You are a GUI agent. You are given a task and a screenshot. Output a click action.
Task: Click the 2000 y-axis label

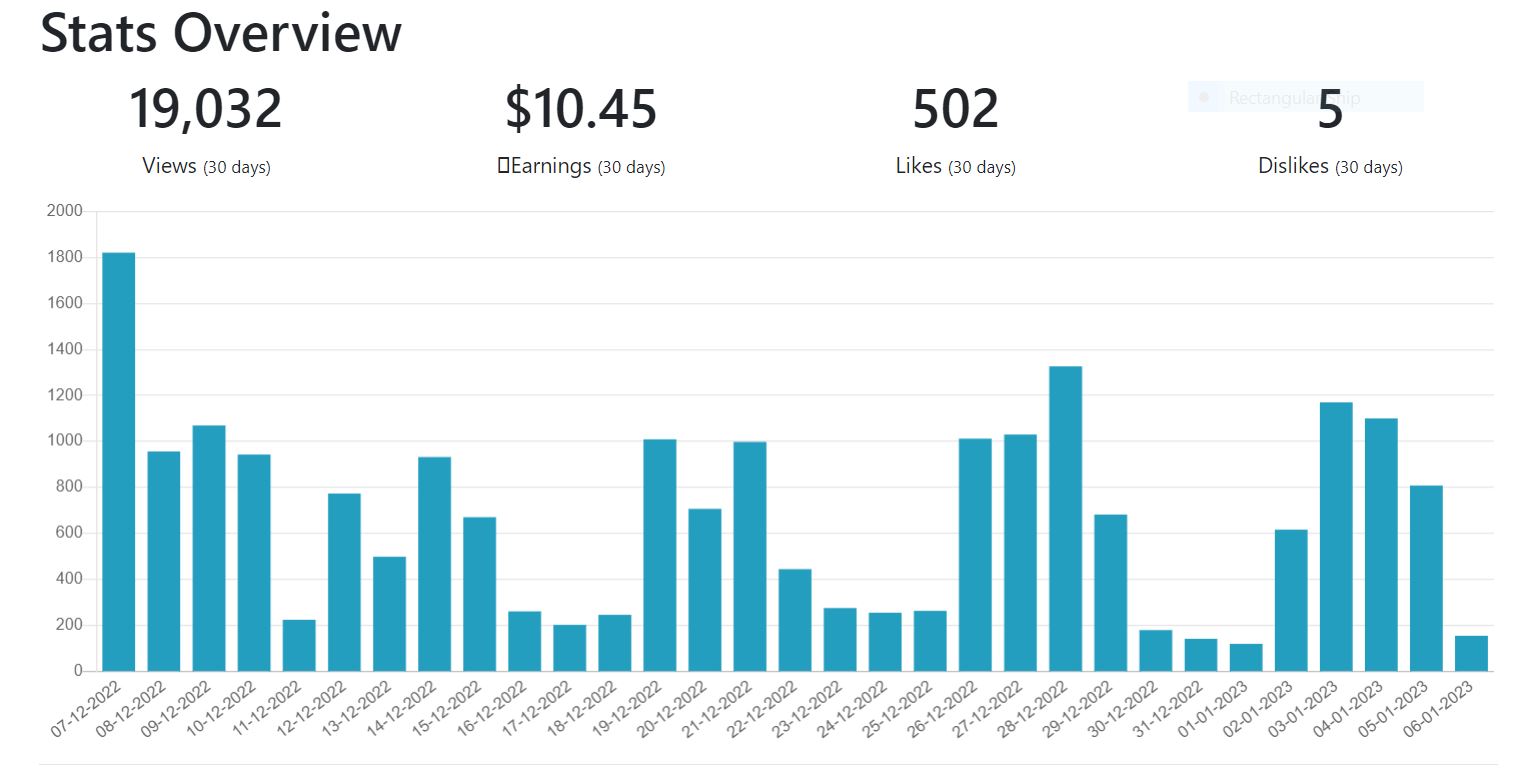coord(64,211)
